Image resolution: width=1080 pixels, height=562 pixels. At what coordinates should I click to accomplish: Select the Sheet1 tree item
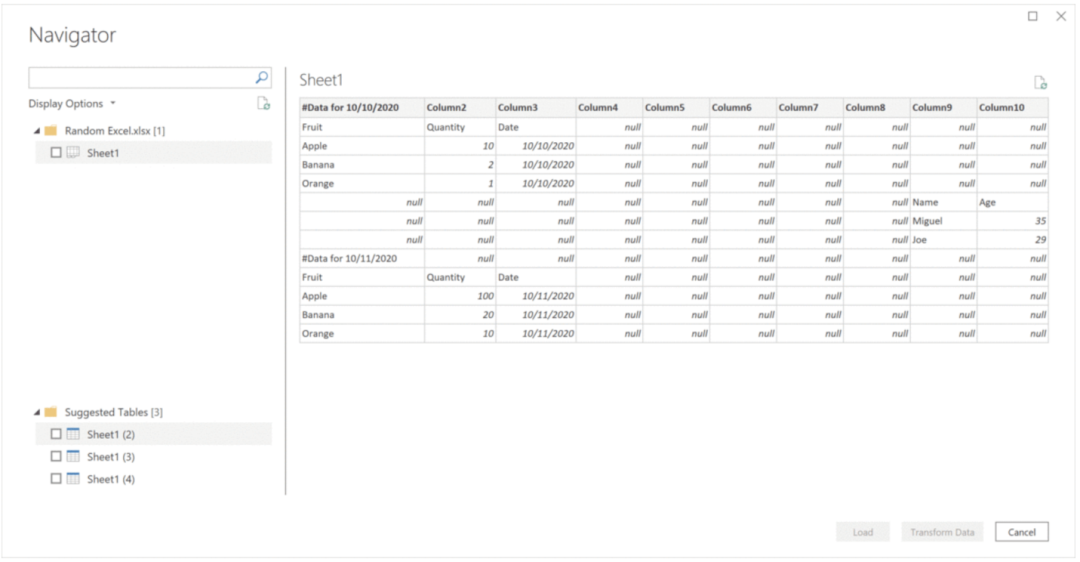click(154, 153)
